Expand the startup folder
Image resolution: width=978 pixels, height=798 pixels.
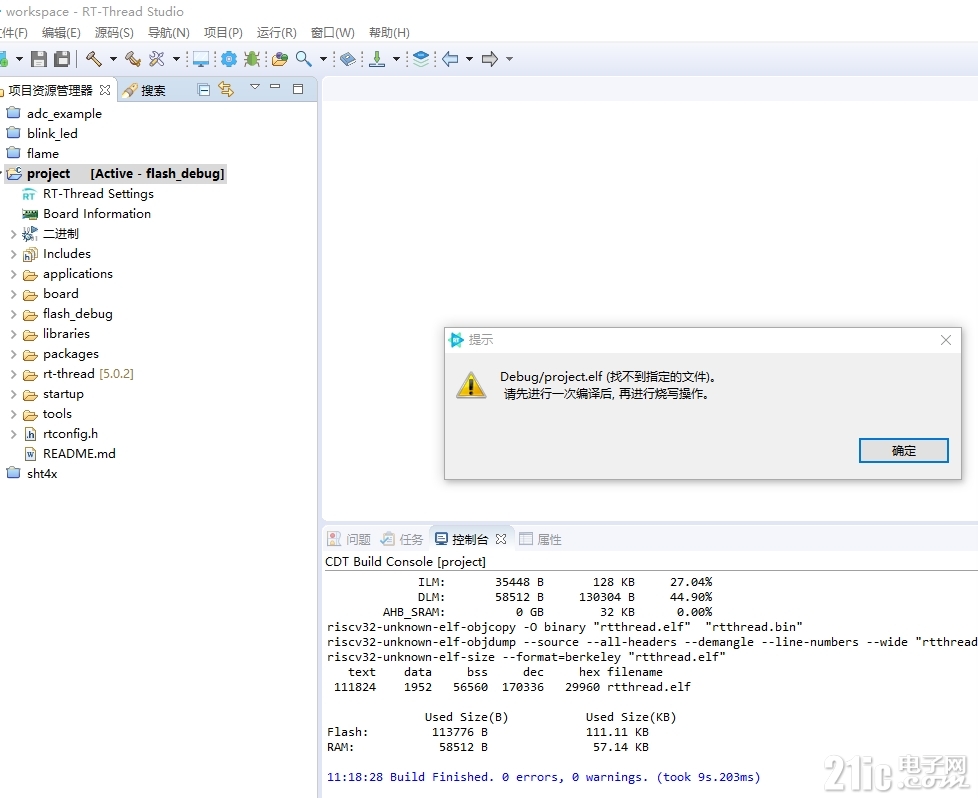[13, 394]
